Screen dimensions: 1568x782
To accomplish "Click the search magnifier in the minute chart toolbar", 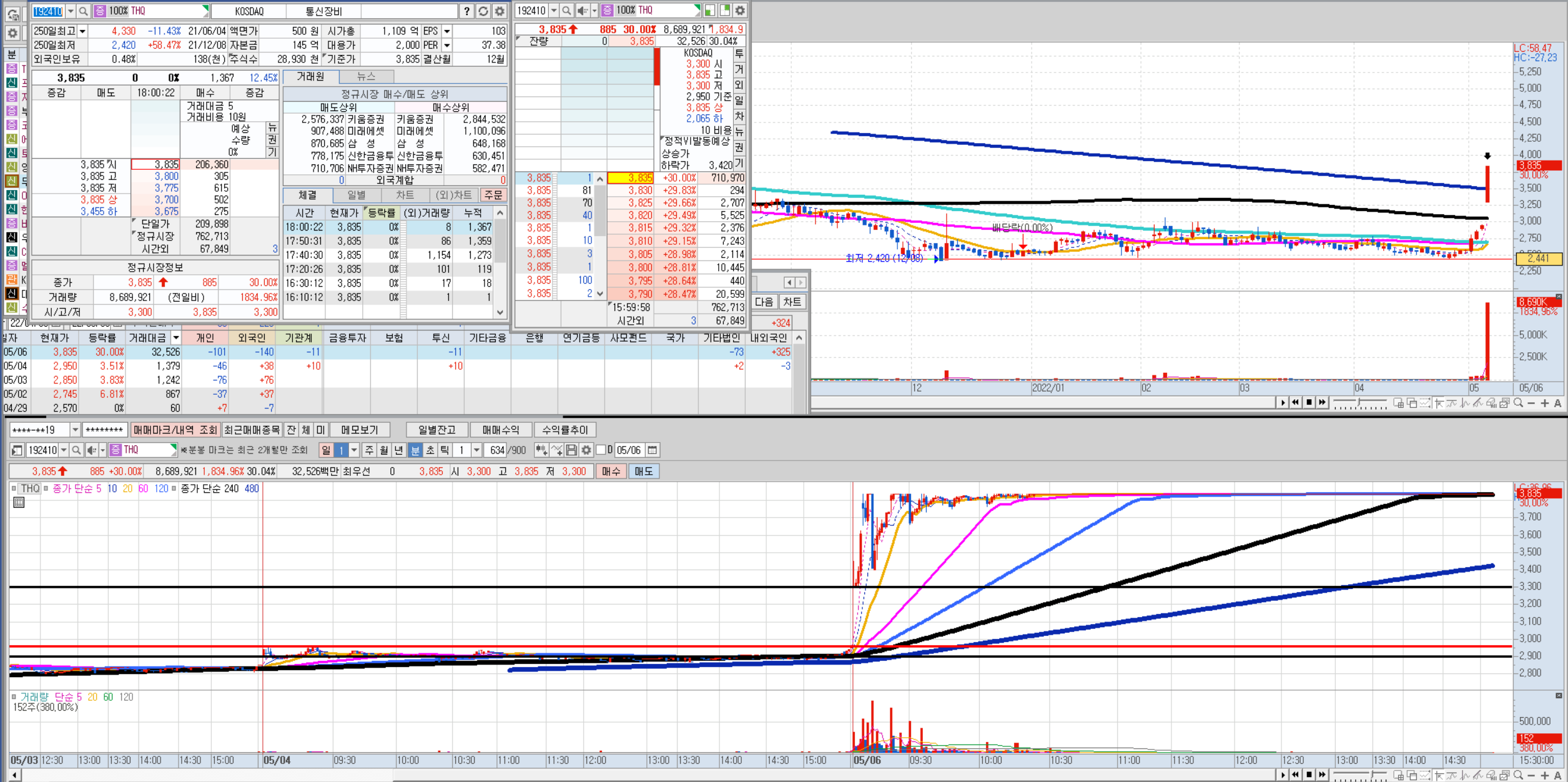I will 76,450.
